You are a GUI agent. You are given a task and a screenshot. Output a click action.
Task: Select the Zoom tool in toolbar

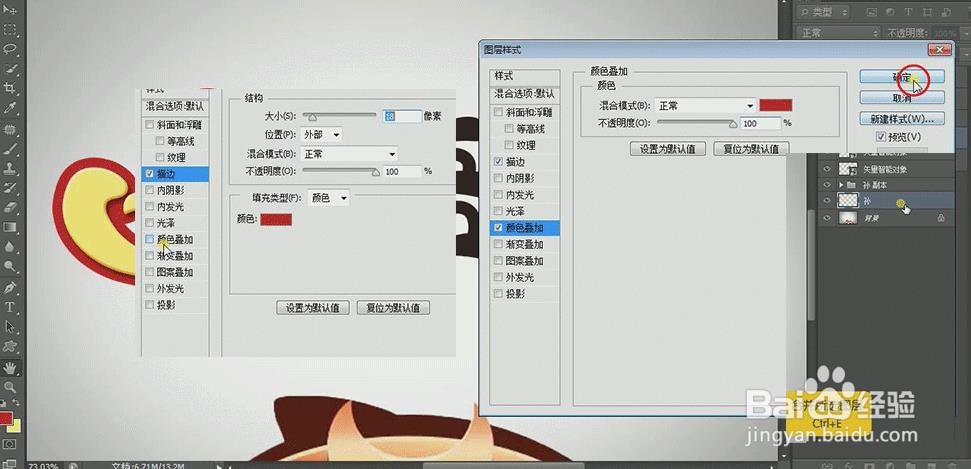(x=10, y=387)
